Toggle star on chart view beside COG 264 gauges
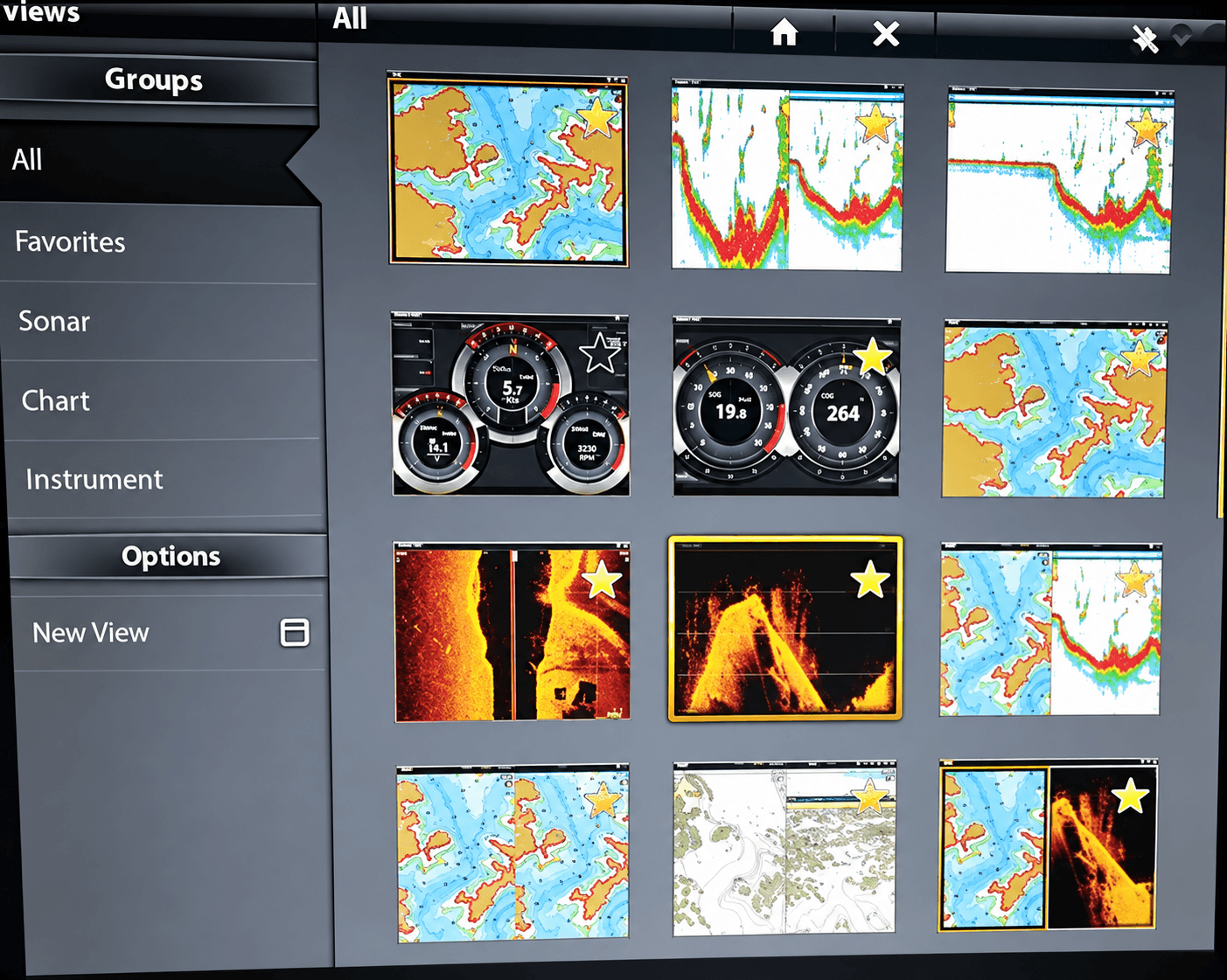The height and width of the screenshot is (980, 1227). pyautogui.click(x=1139, y=358)
